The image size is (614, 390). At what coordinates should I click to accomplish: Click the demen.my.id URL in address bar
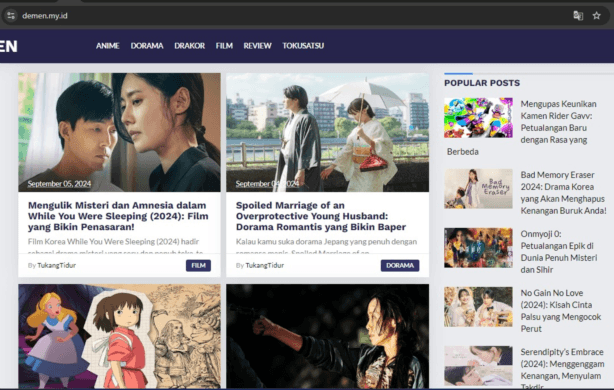pos(45,16)
